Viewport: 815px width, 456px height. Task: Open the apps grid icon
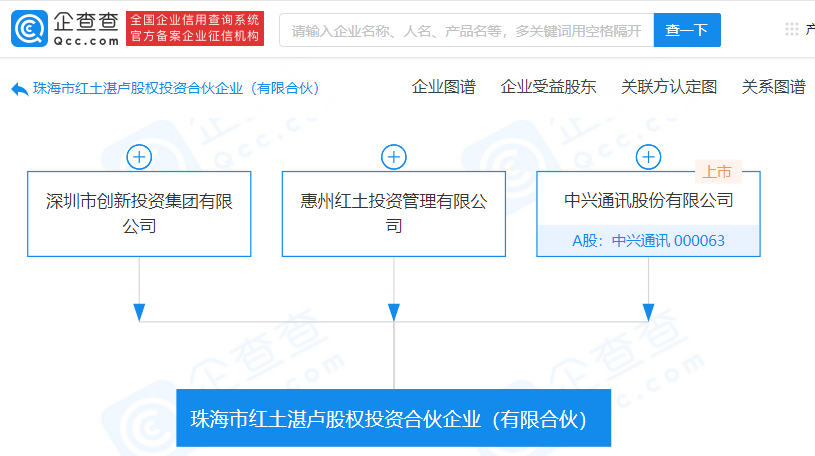tap(792, 29)
